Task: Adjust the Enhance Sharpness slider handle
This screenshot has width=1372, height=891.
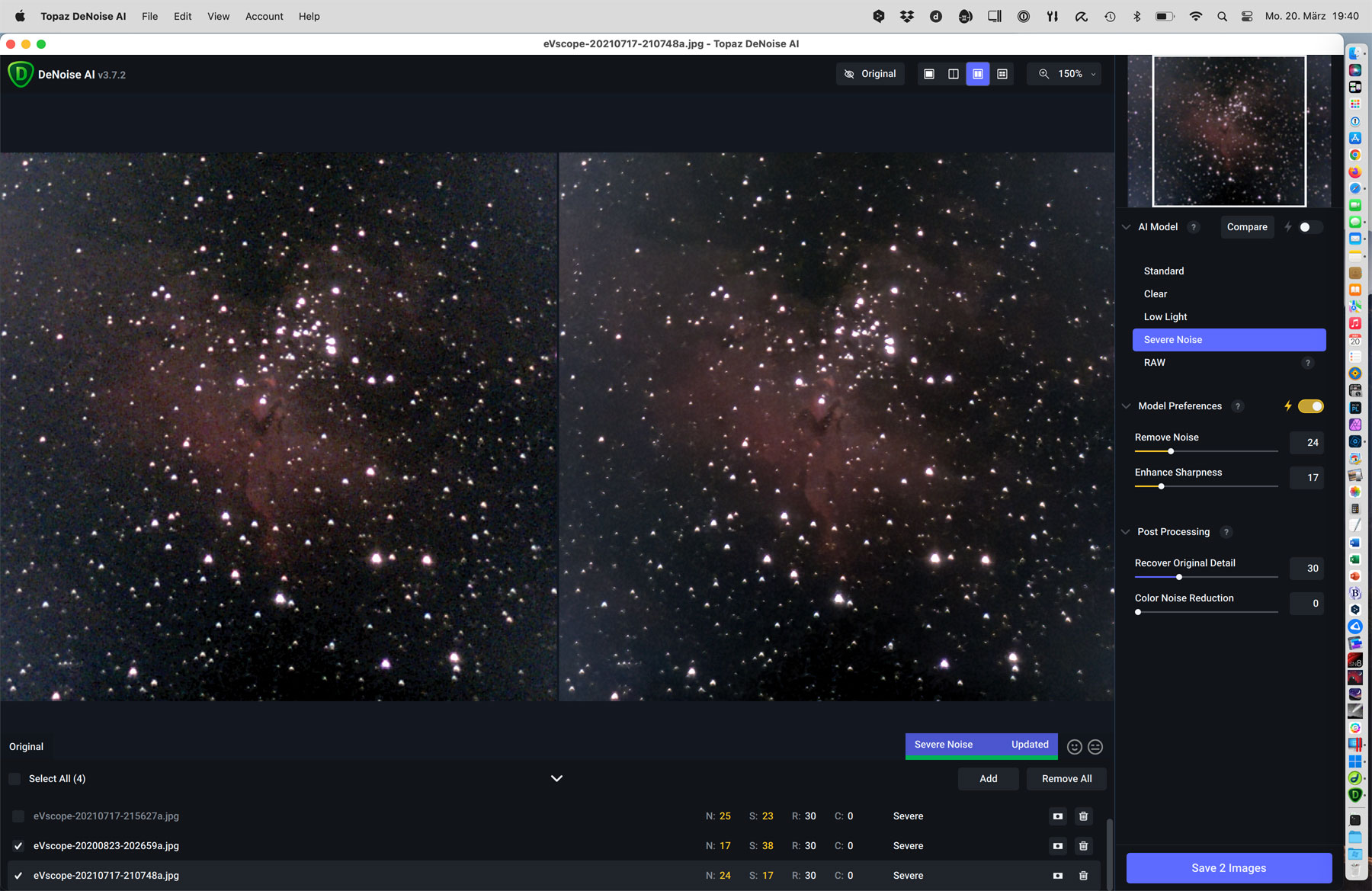Action: (x=1161, y=486)
